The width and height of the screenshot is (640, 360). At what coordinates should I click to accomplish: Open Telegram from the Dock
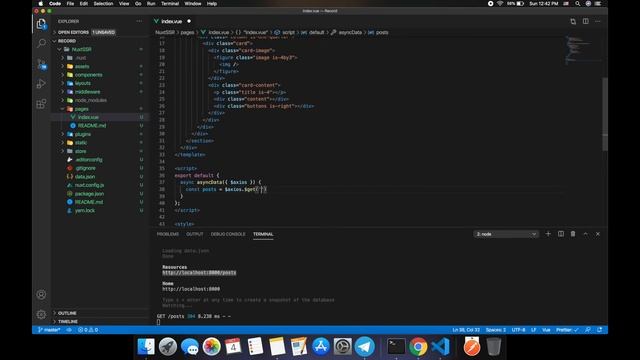coord(364,347)
